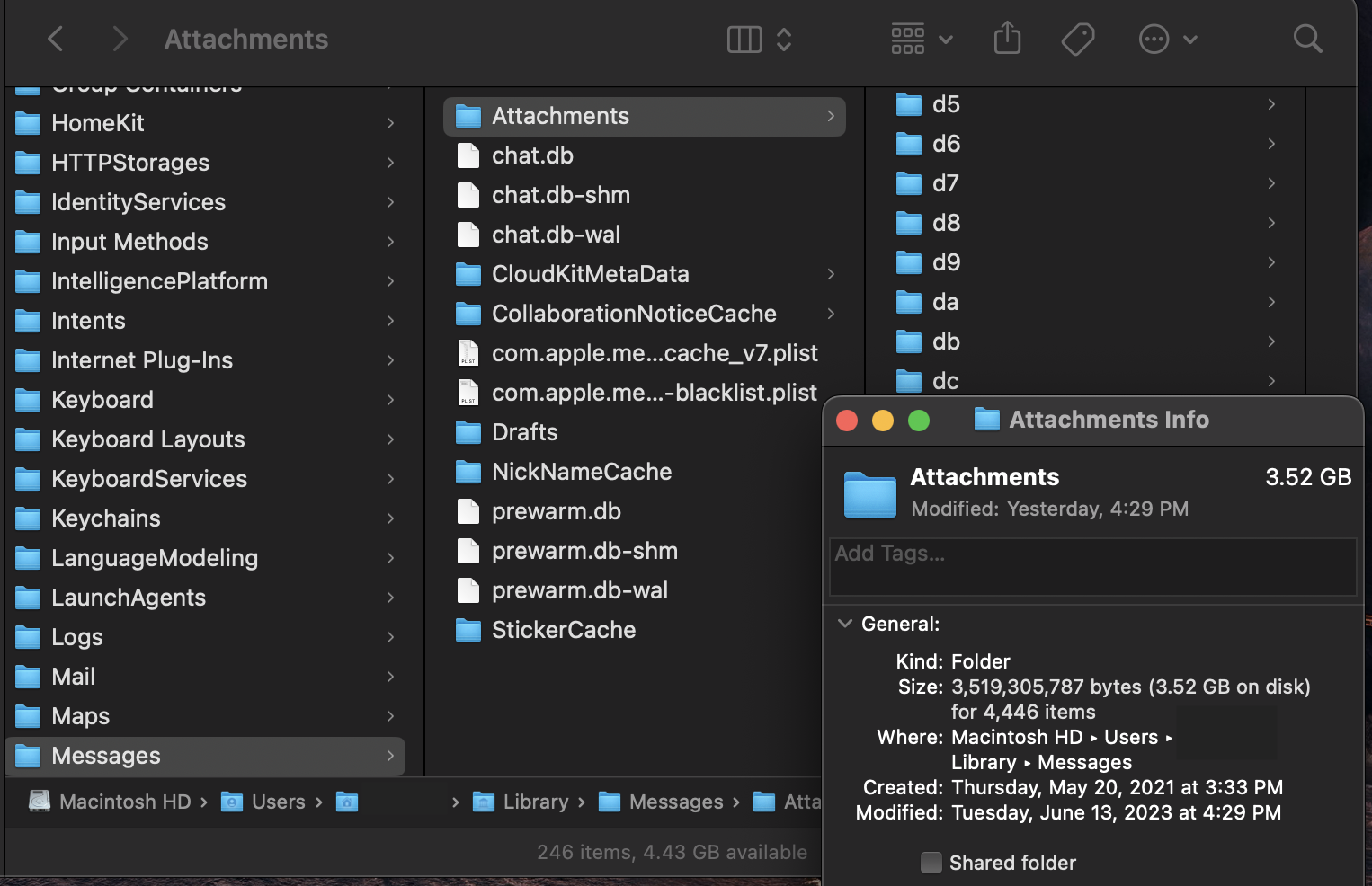
Task: Click the yellow minimize button on Attachments Info
Action: [x=883, y=421]
